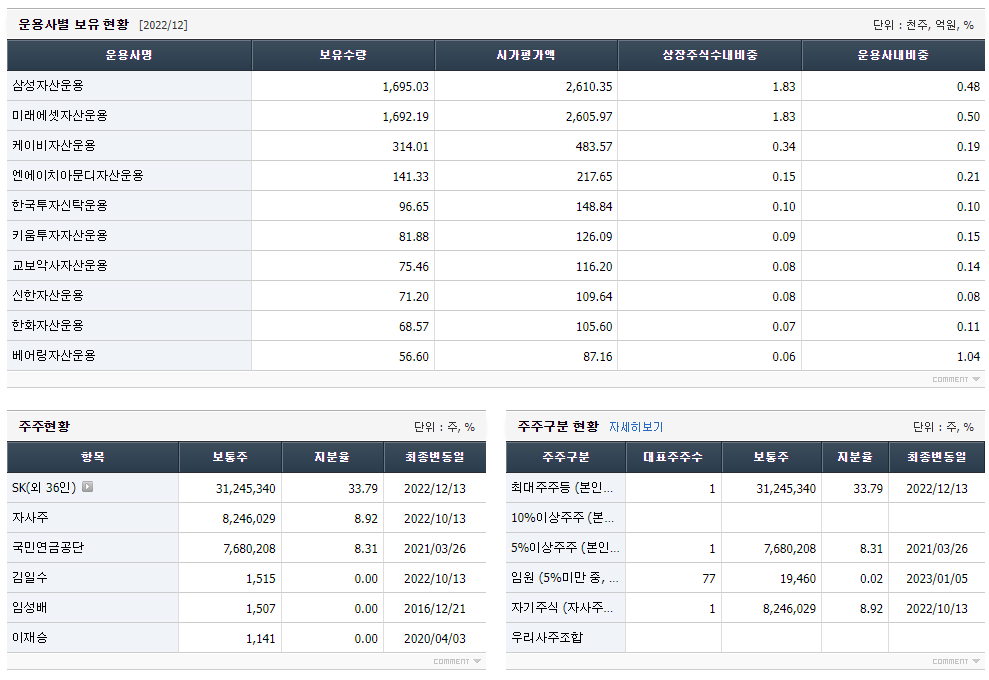
Task: Select 자기주식 (자사주... row
Action: [562, 607]
